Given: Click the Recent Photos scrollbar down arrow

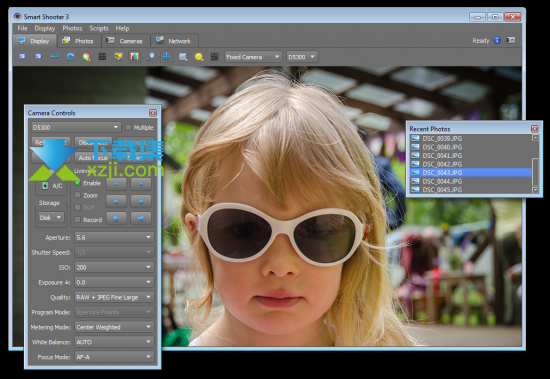Looking at the screenshot, I should pos(535,190).
